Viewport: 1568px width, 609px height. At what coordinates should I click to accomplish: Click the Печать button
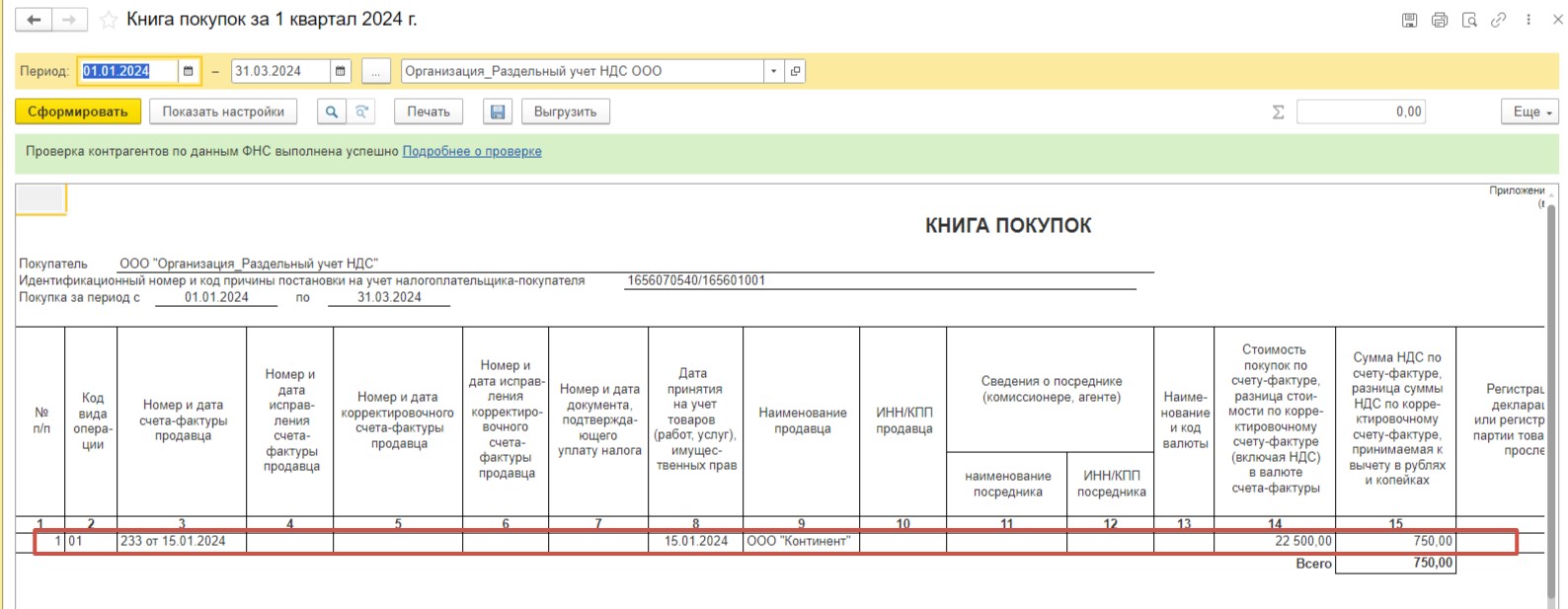coord(429,112)
